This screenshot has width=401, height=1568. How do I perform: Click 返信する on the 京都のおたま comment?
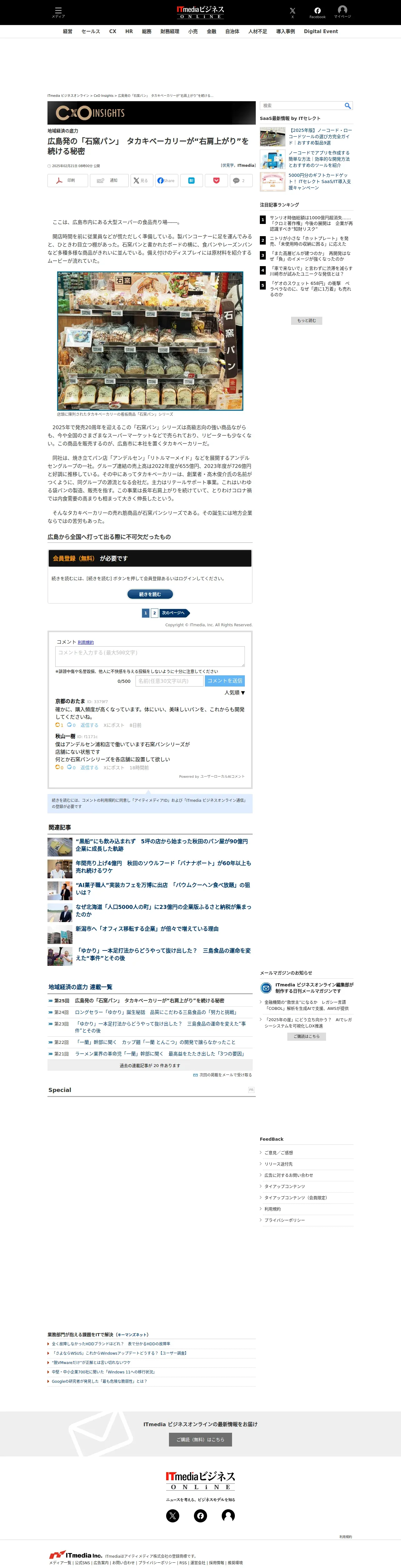89,725
